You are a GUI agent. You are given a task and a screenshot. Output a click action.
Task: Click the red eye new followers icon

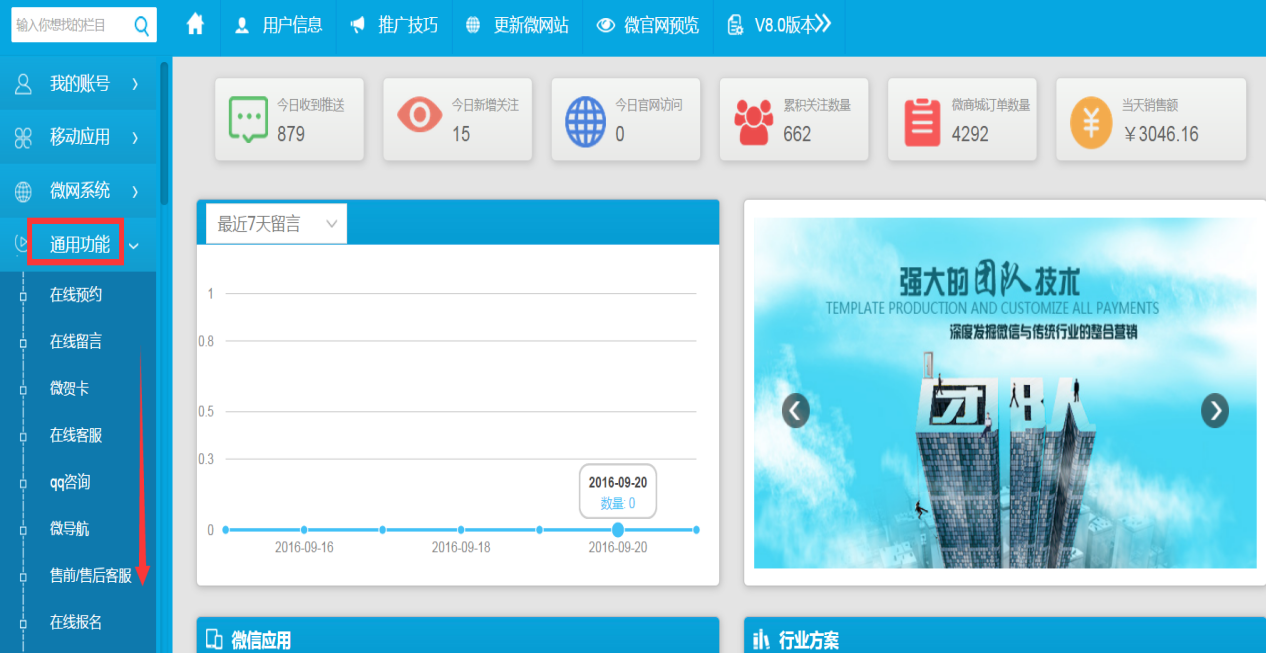(419, 116)
